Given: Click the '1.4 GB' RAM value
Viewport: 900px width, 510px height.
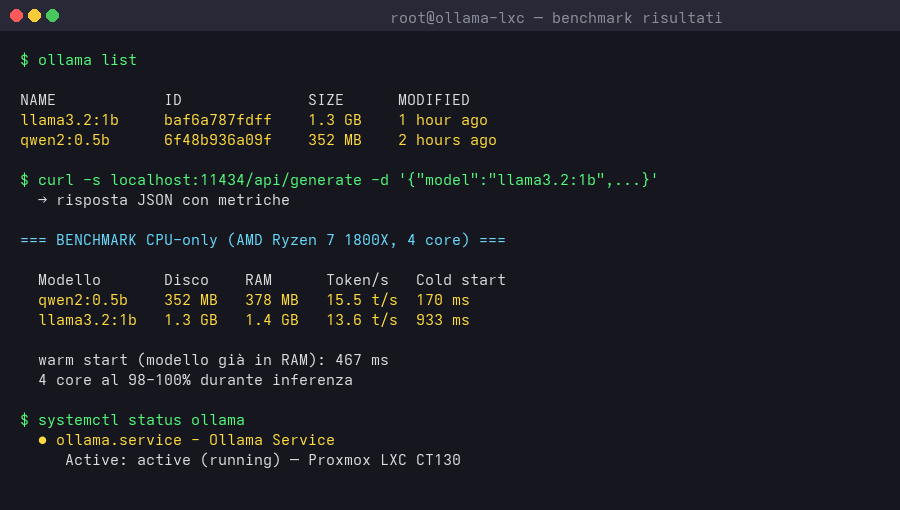Looking at the screenshot, I should point(272,320).
